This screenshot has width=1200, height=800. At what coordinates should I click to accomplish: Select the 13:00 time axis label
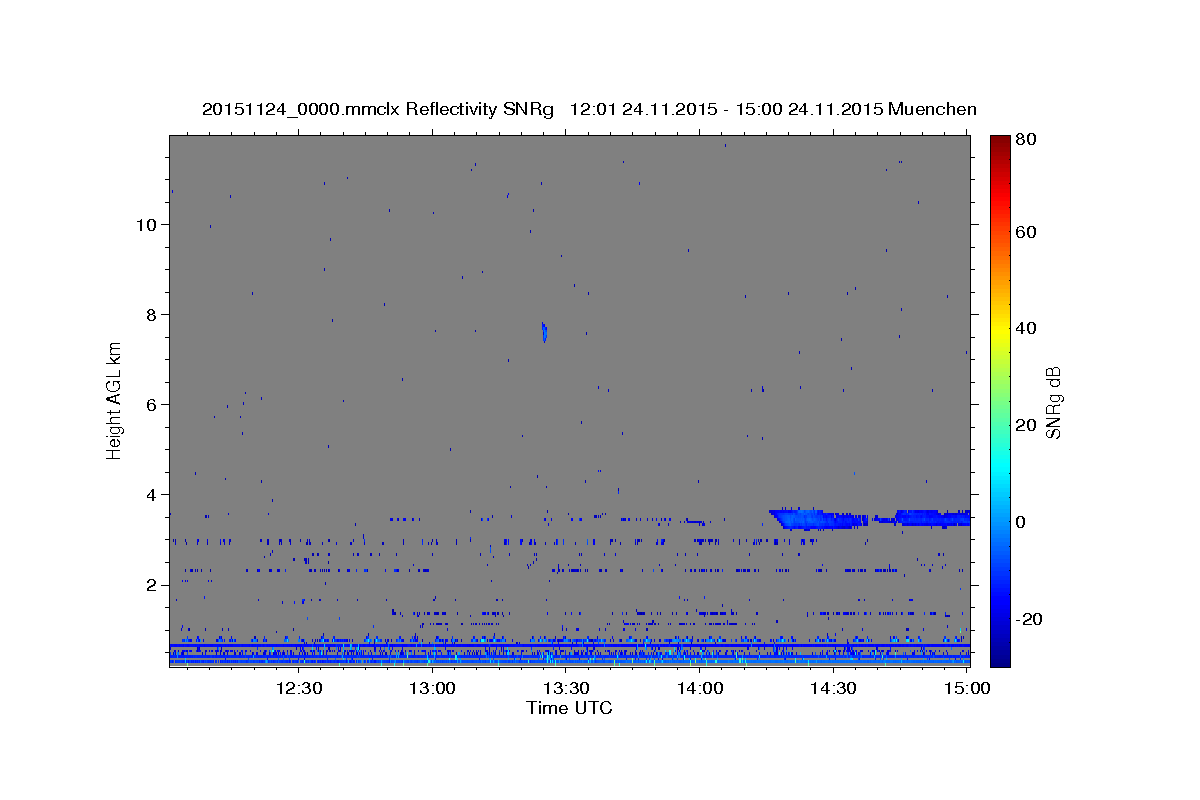[433, 688]
